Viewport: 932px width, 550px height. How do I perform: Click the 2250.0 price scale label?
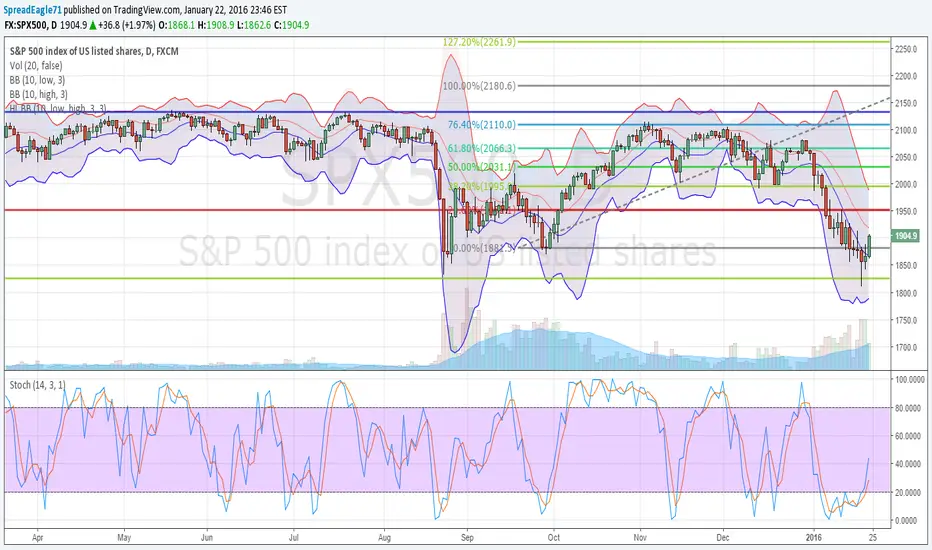907,49
